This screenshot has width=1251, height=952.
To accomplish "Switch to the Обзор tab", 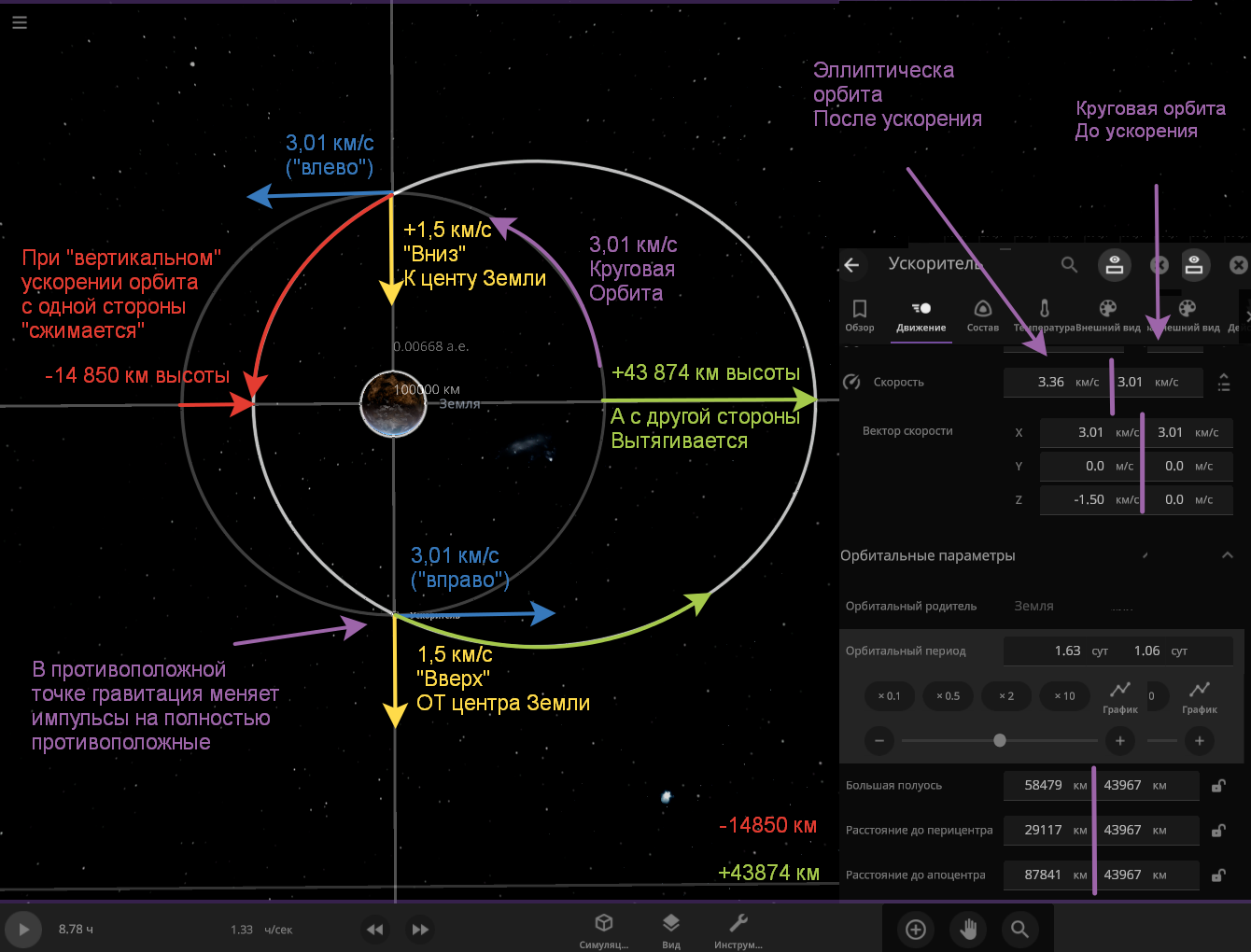I will (x=860, y=316).
